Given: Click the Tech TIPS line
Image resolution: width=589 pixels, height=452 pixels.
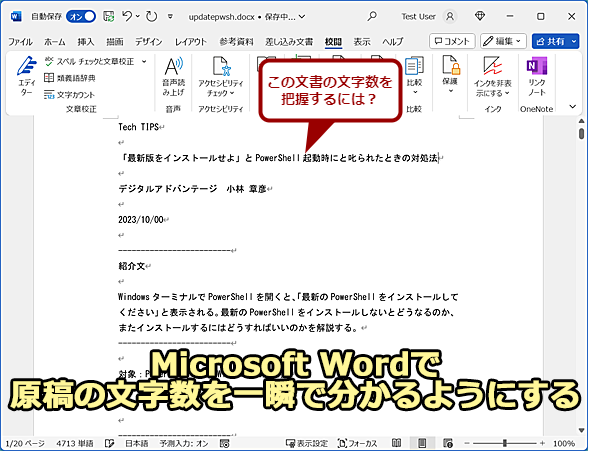Looking at the screenshot, I should pos(139,127).
